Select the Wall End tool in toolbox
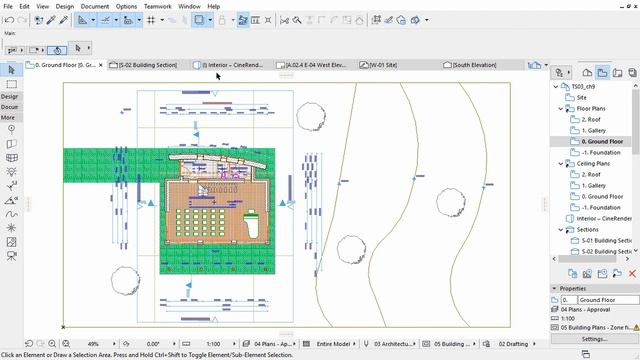Image resolution: width=640 pixels, height=360 pixels. [x=11, y=144]
